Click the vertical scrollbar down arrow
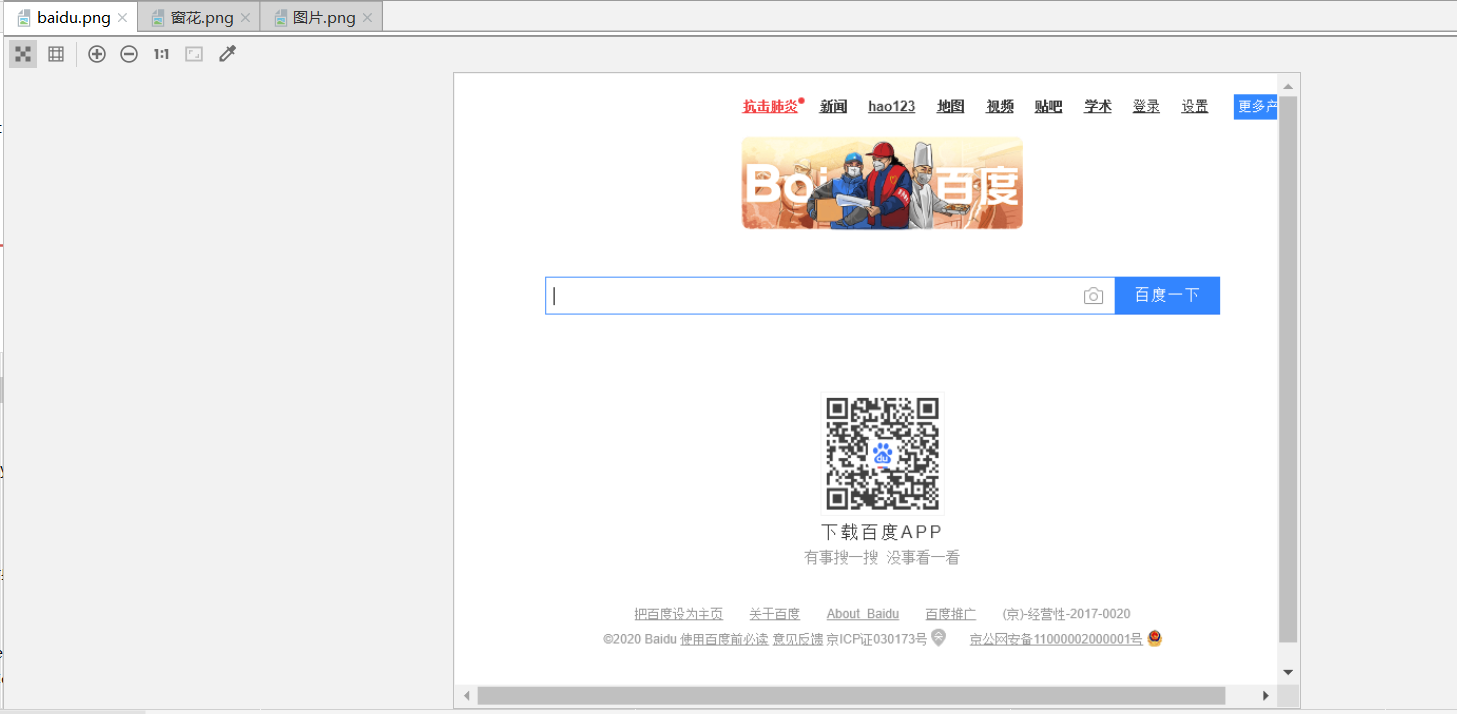Viewport: 1457px width, 714px height. point(1290,672)
